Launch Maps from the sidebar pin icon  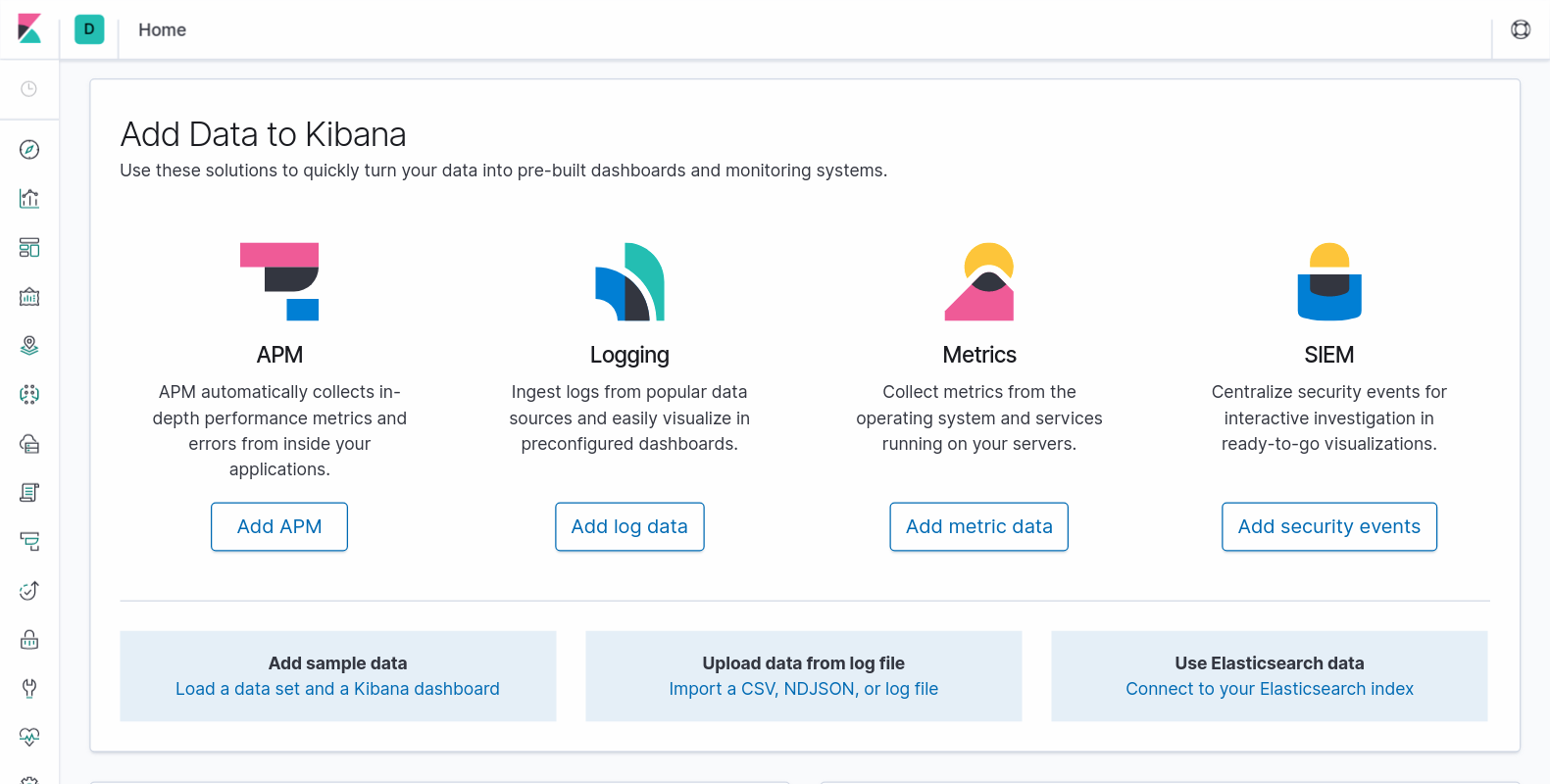29,346
